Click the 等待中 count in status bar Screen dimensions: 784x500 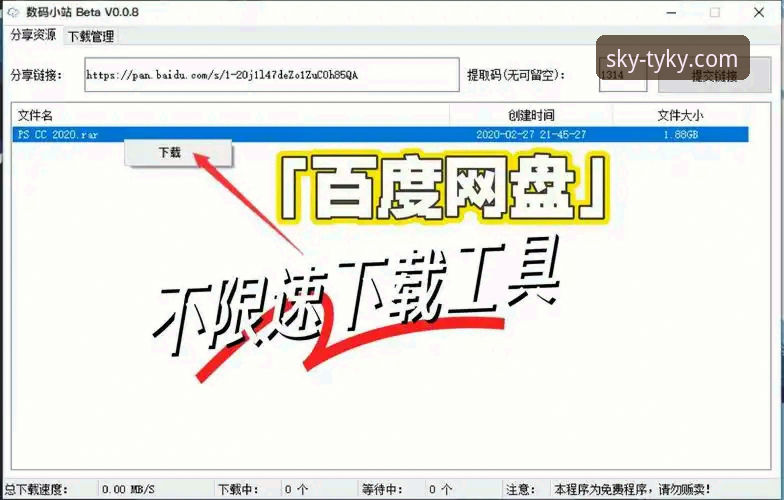coord(440,489)
